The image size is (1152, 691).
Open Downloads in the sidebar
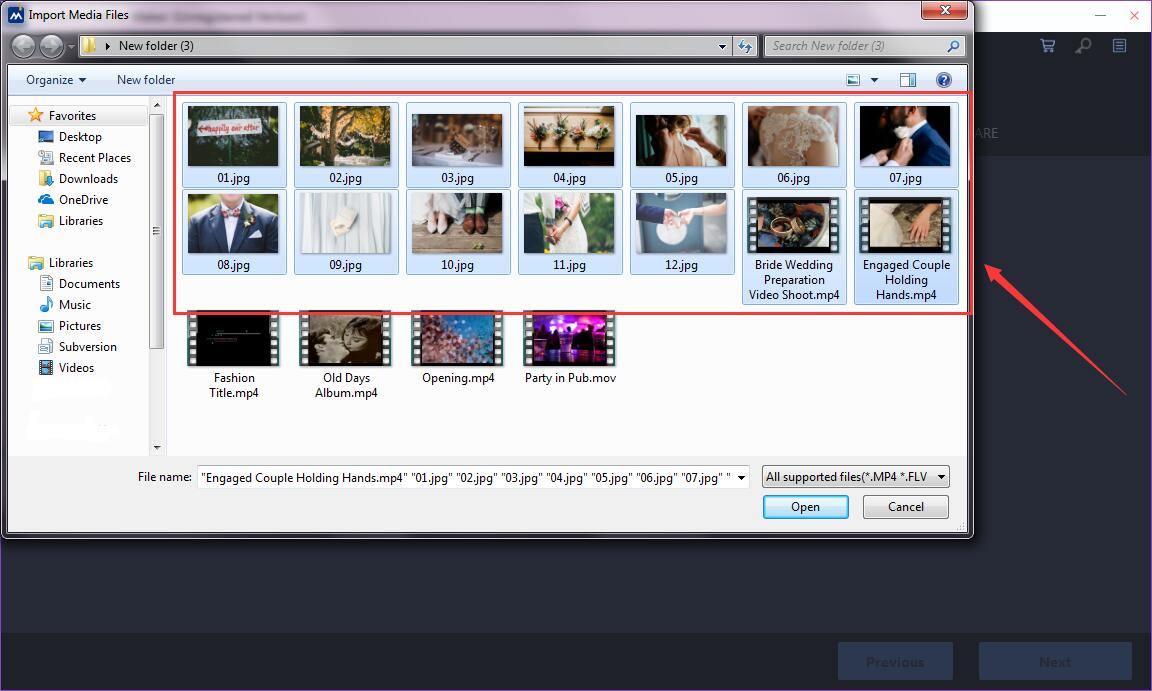point(78,178)
